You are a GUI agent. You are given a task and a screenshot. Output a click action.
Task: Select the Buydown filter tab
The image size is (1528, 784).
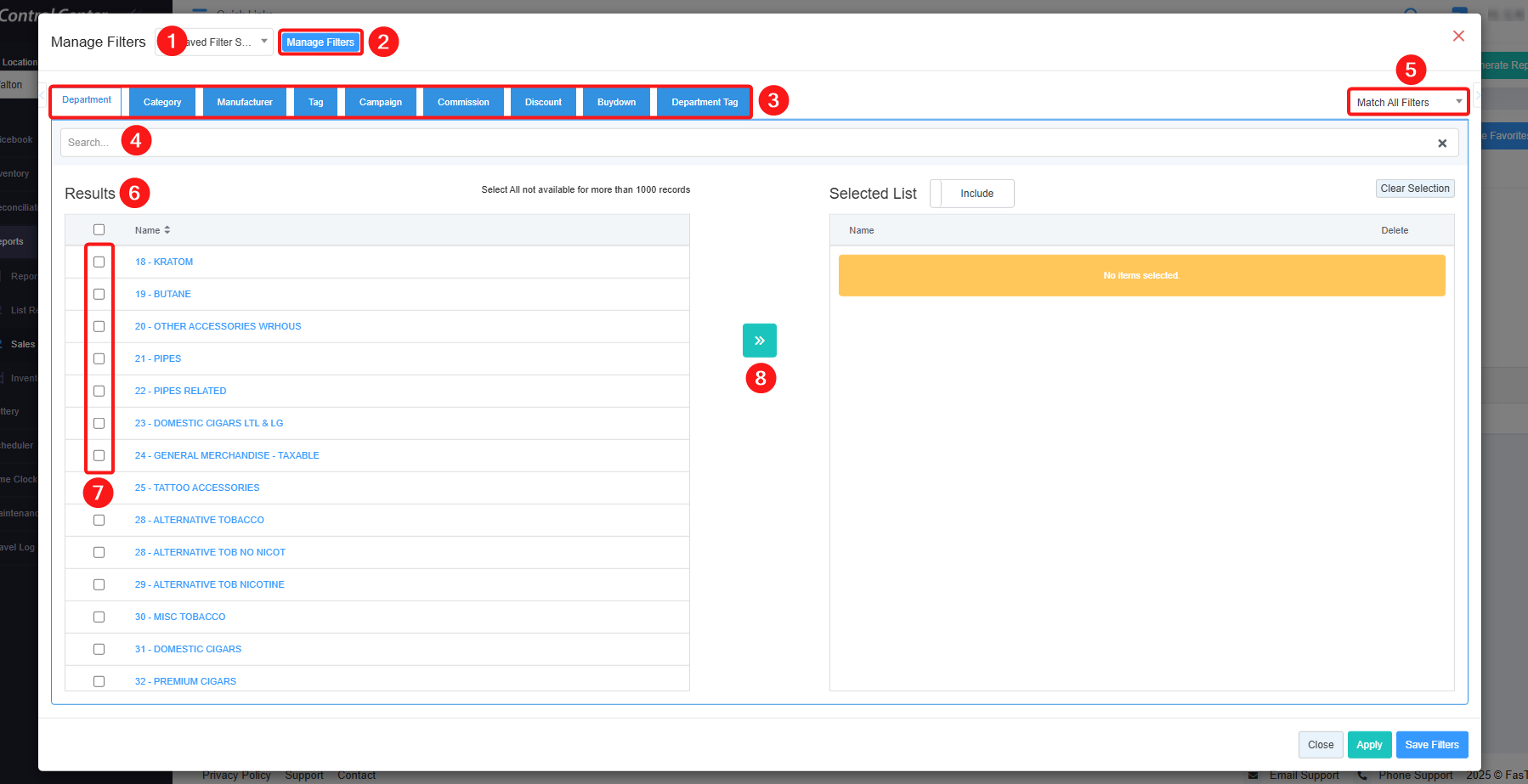(616, 103)
